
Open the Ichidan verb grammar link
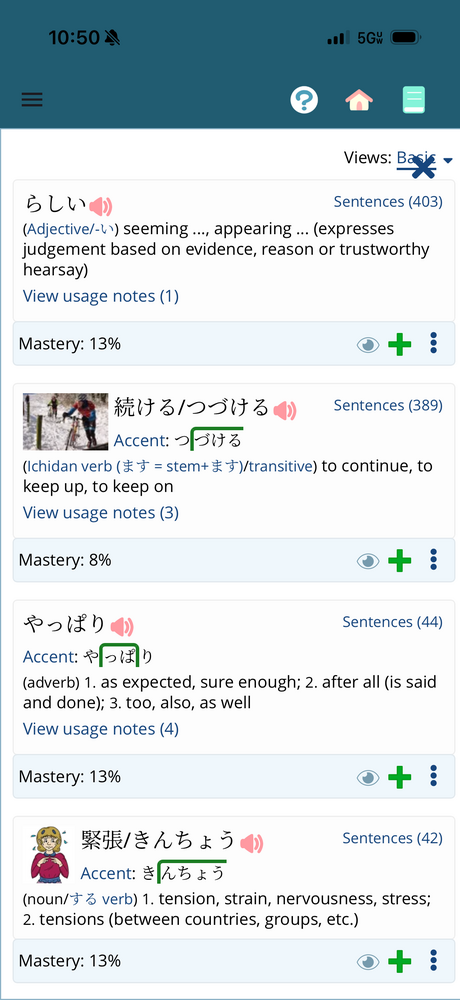point(135,466)
